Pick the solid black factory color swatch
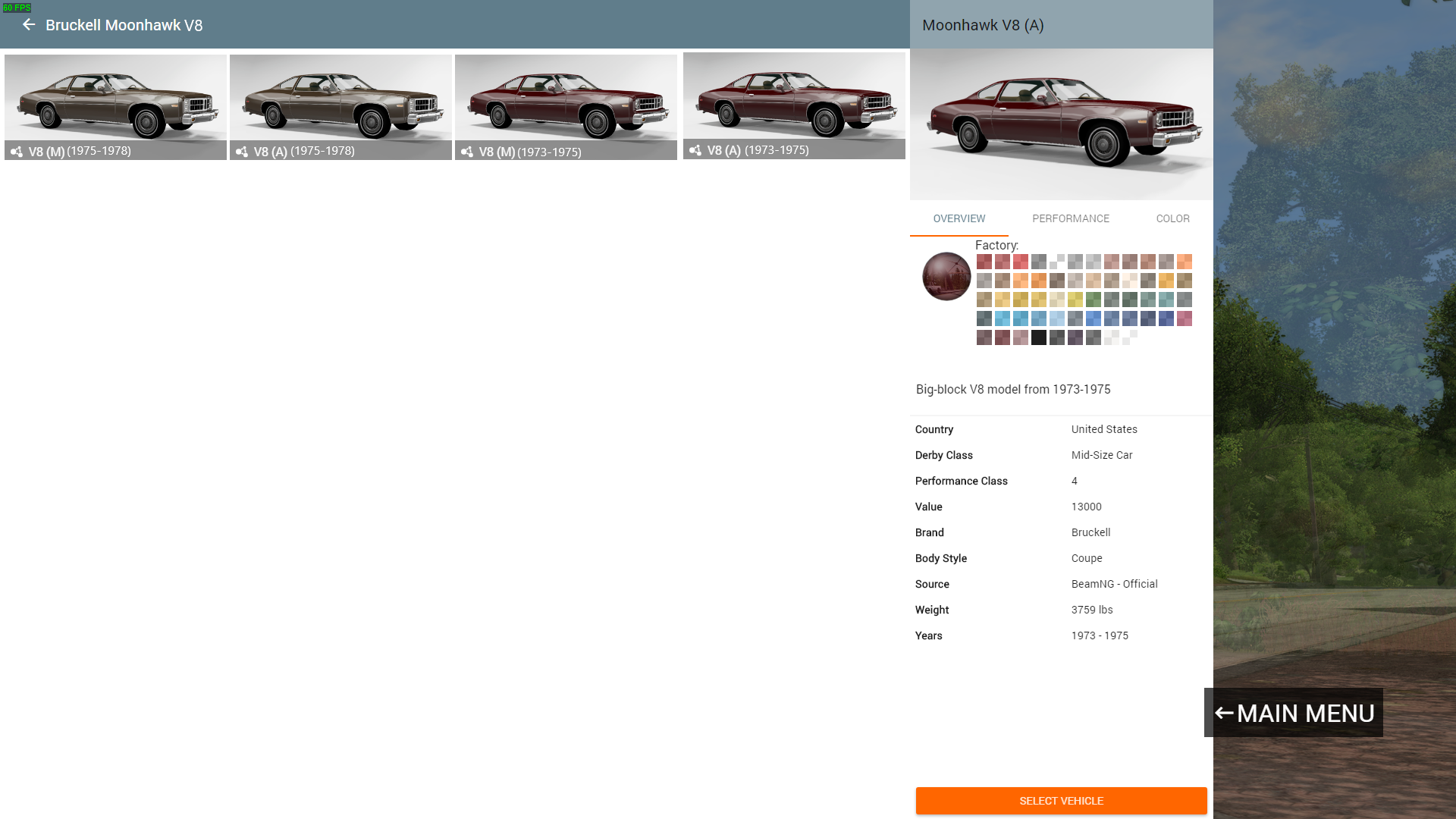This screenshot has width=1456, height=819. point(1039,337)
